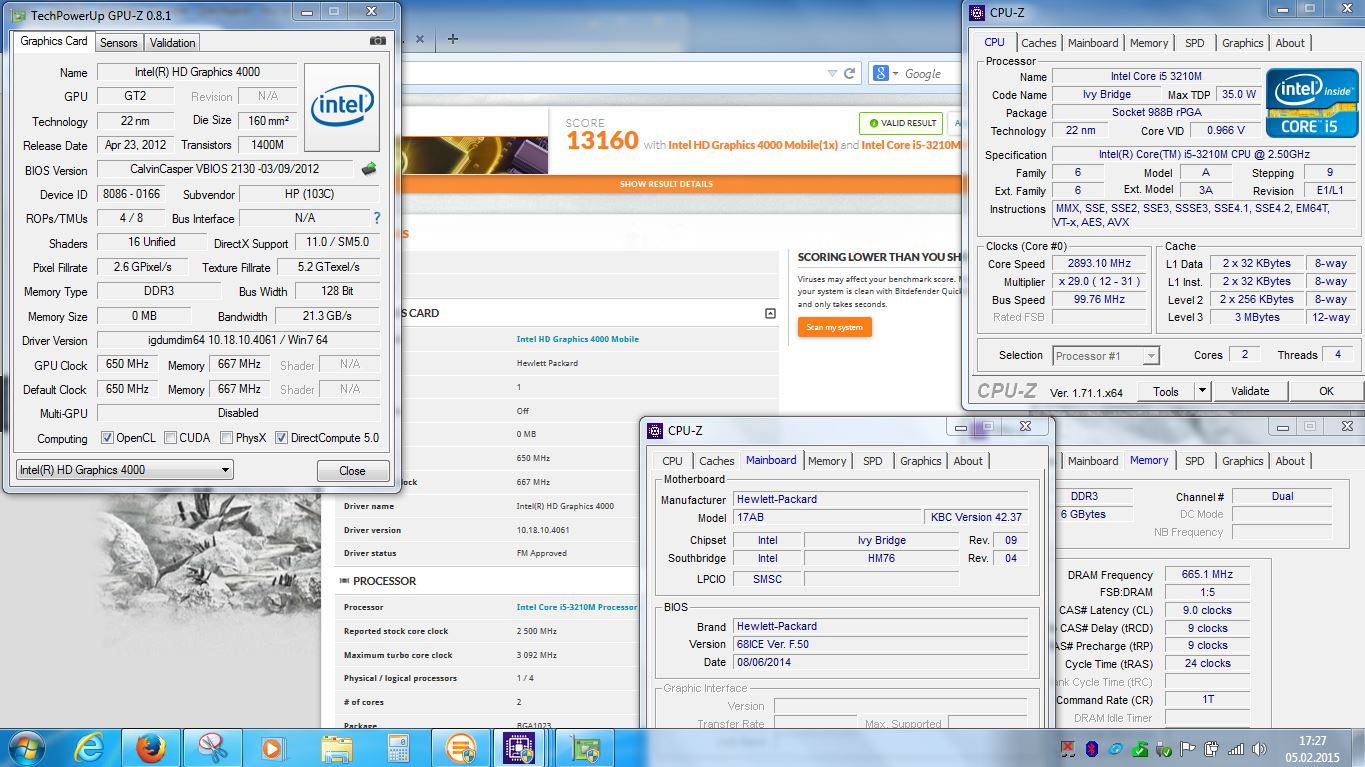The image size is (1365, 767).
Task: Switch to CPU-Z on the taskbar
Action: coord(519,748)
